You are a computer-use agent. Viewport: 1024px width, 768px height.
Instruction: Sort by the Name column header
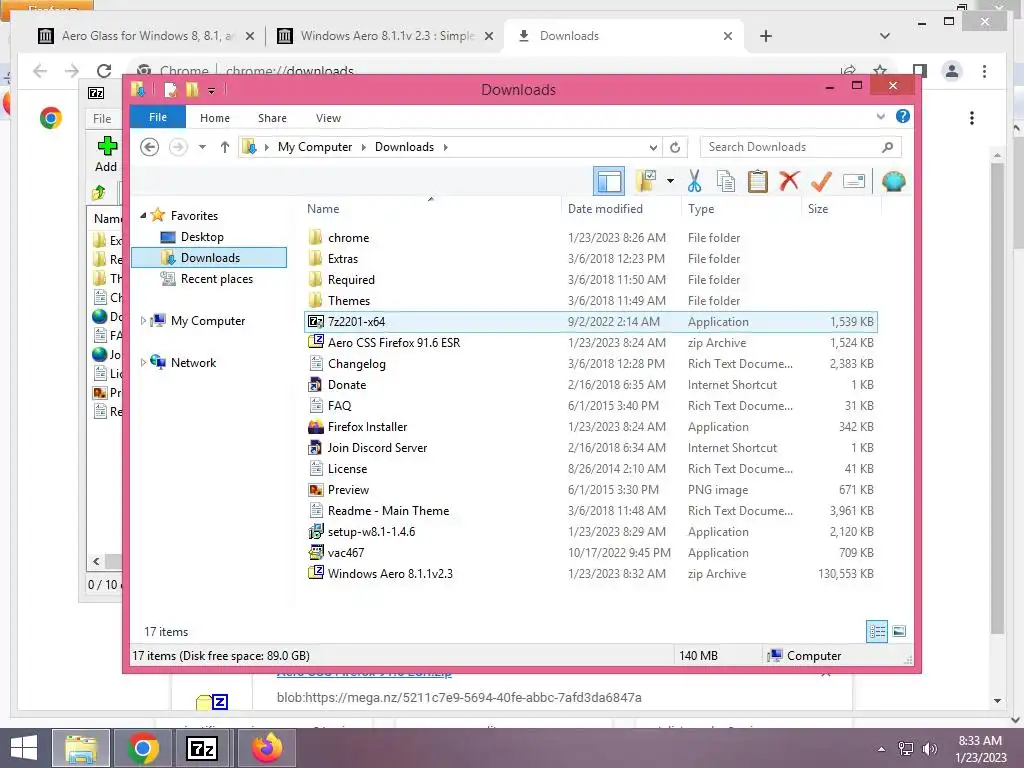coord(323,208)
